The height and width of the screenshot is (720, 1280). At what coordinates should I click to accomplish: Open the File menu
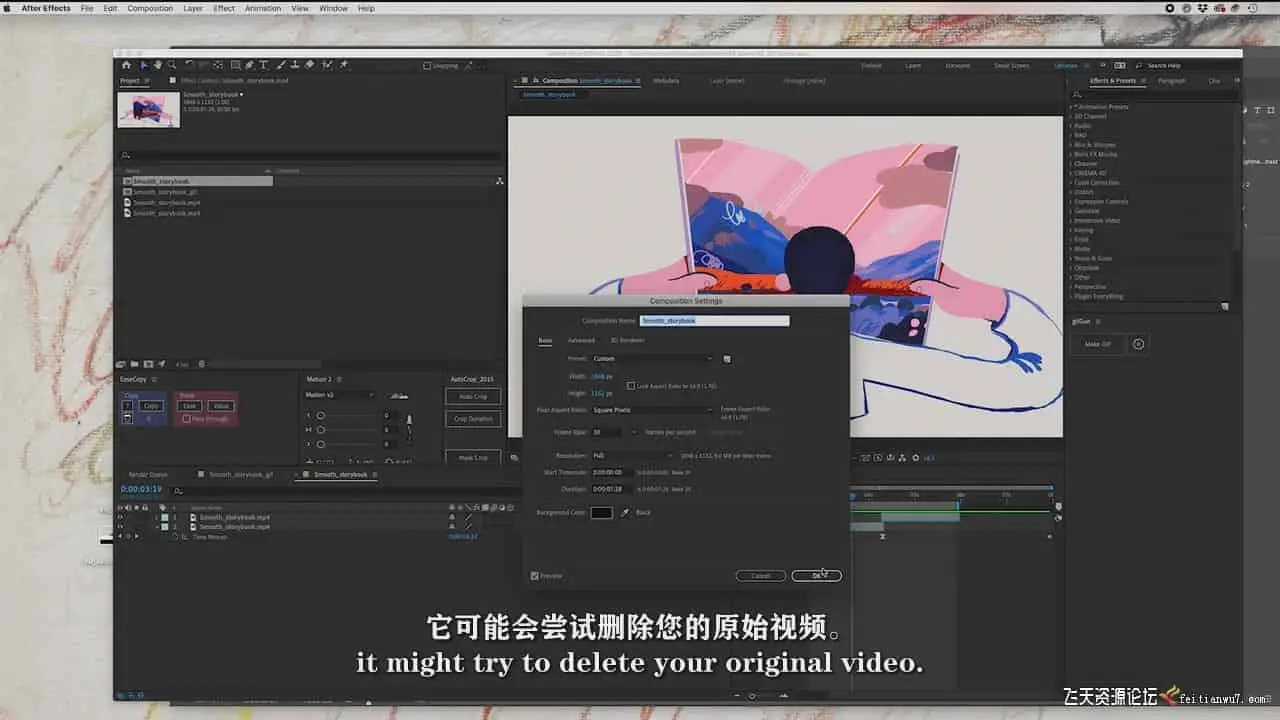click(x=87, y=8)
